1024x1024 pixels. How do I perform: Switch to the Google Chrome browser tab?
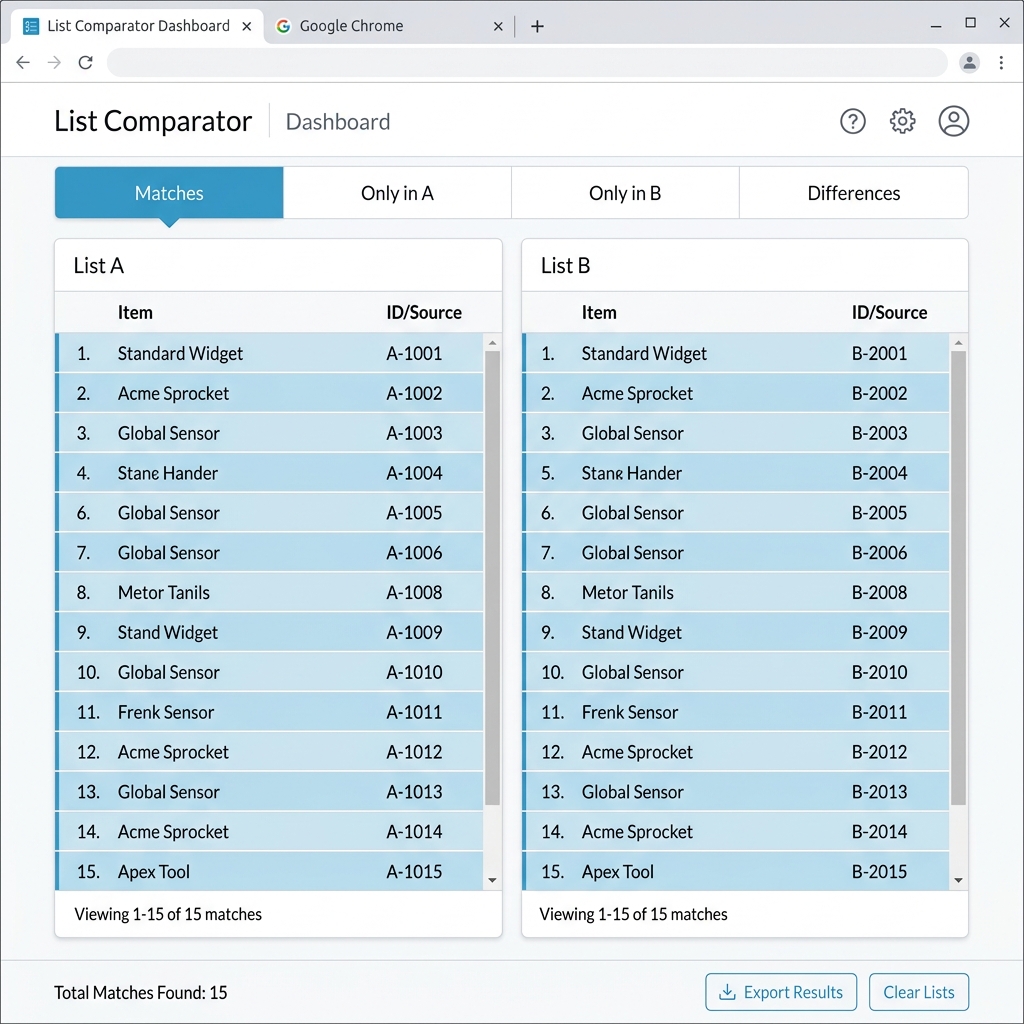click(390, 26)
